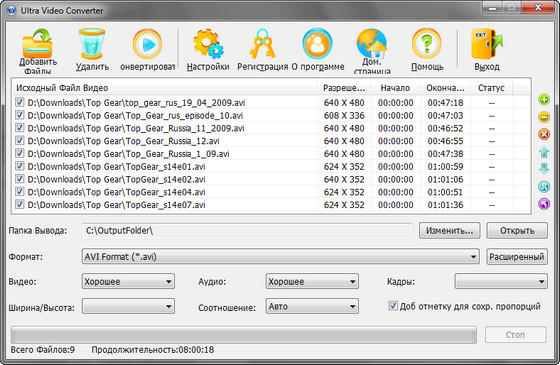Click the Удалить trash bin icon

92,44
